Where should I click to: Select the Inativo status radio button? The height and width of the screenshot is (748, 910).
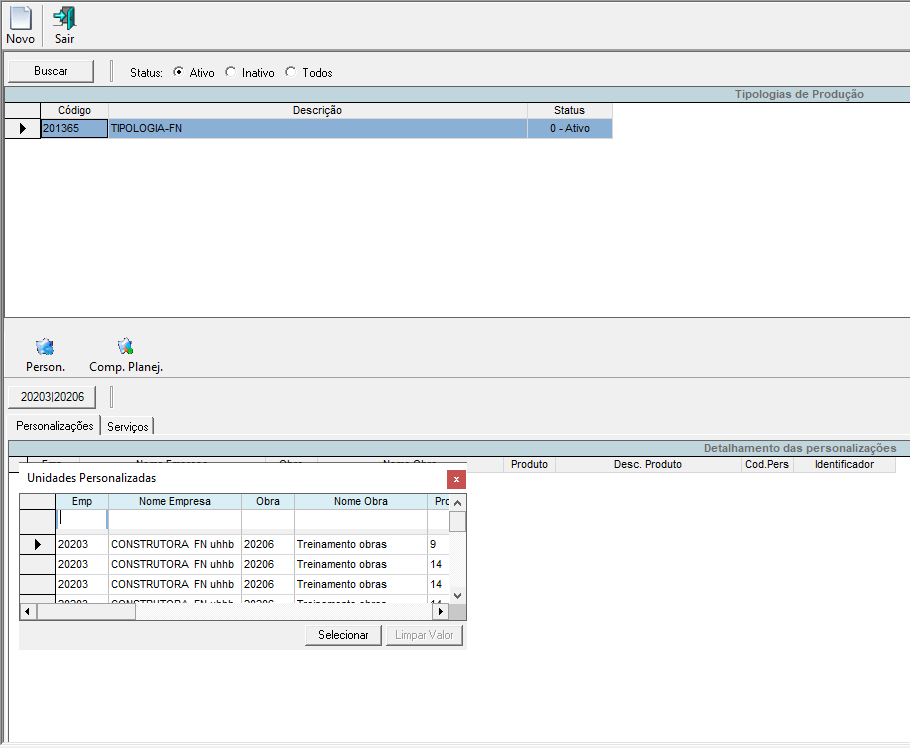[231, 72]
